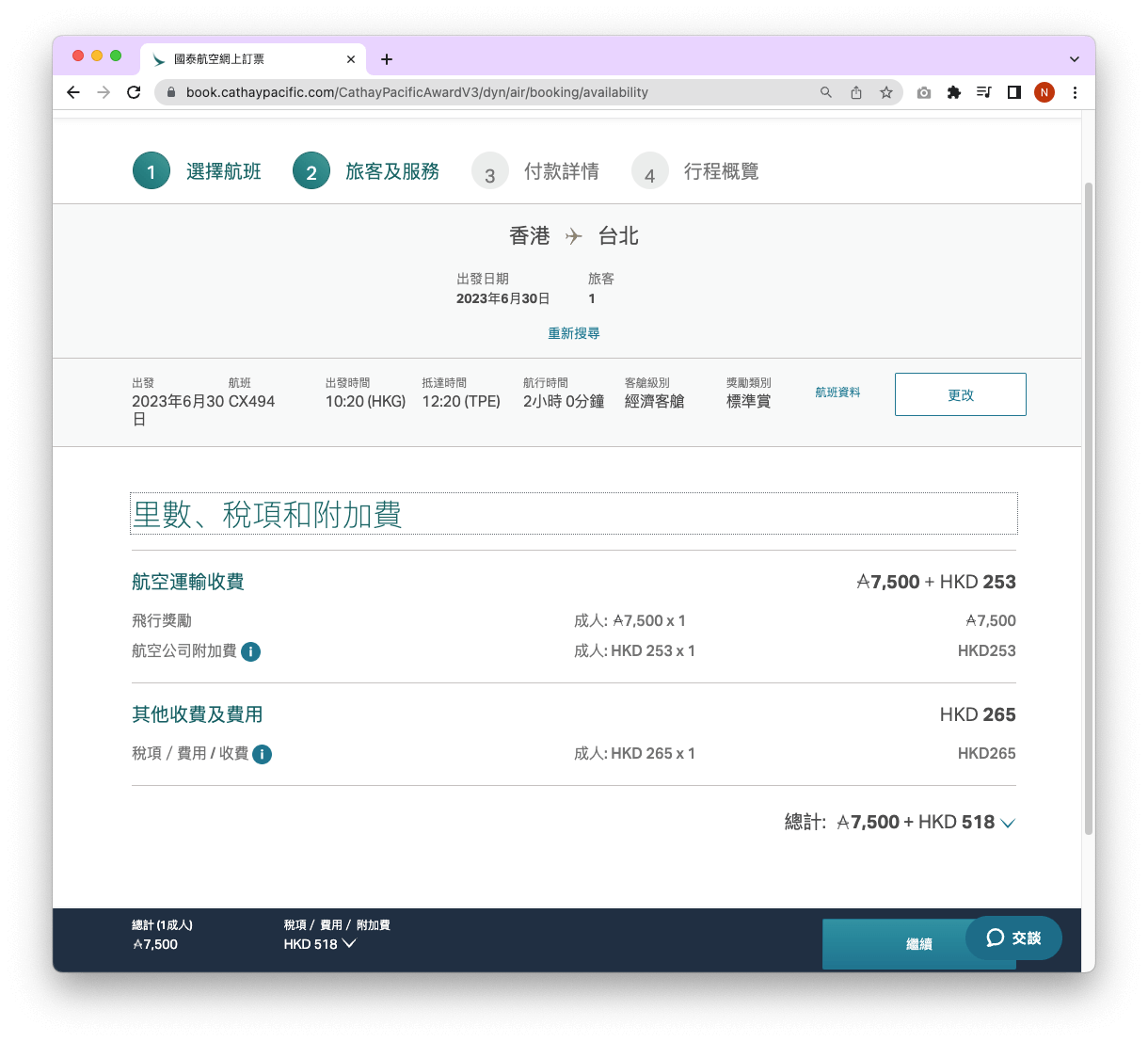The width and height of the screenshot is (1148, 1042).
Task: Click the 經濟客艙 cabin class value
Action: [655, 401]
